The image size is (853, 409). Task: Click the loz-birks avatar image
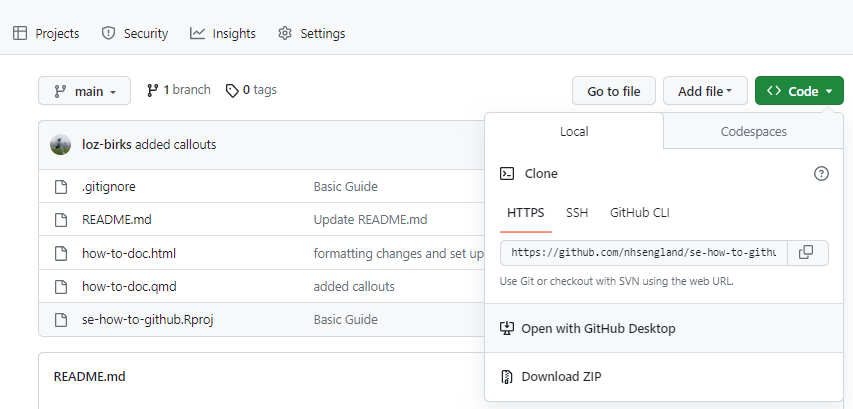click(61, 144)
